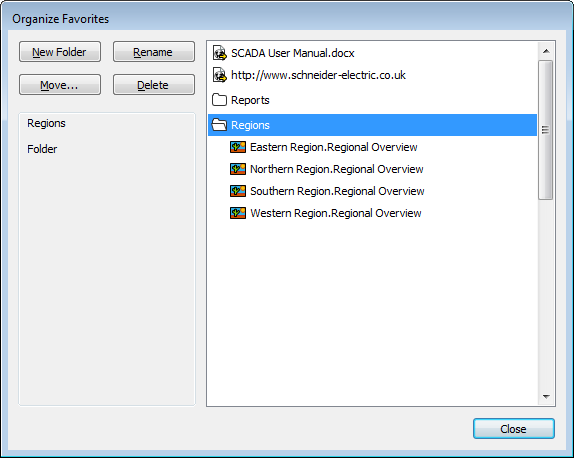Viewport: 574px width, 458px height.
Task: Click the SCADA User Manual document icon
Action: pyautogui.click(x=220, y=53)
